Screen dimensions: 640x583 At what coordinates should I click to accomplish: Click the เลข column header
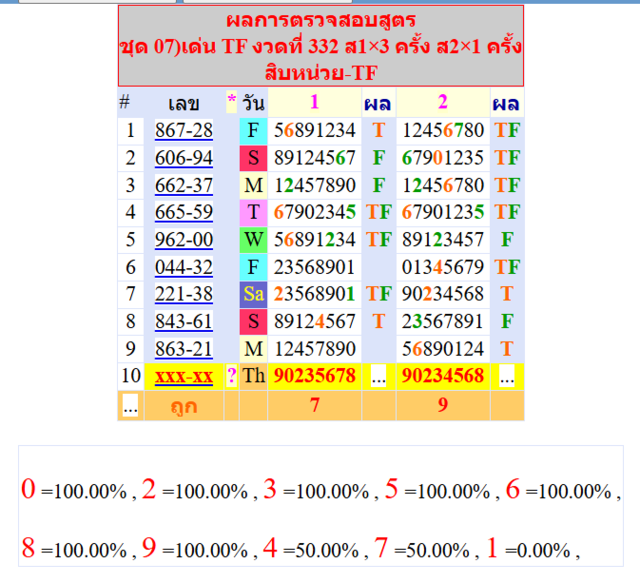pos(184,103)
